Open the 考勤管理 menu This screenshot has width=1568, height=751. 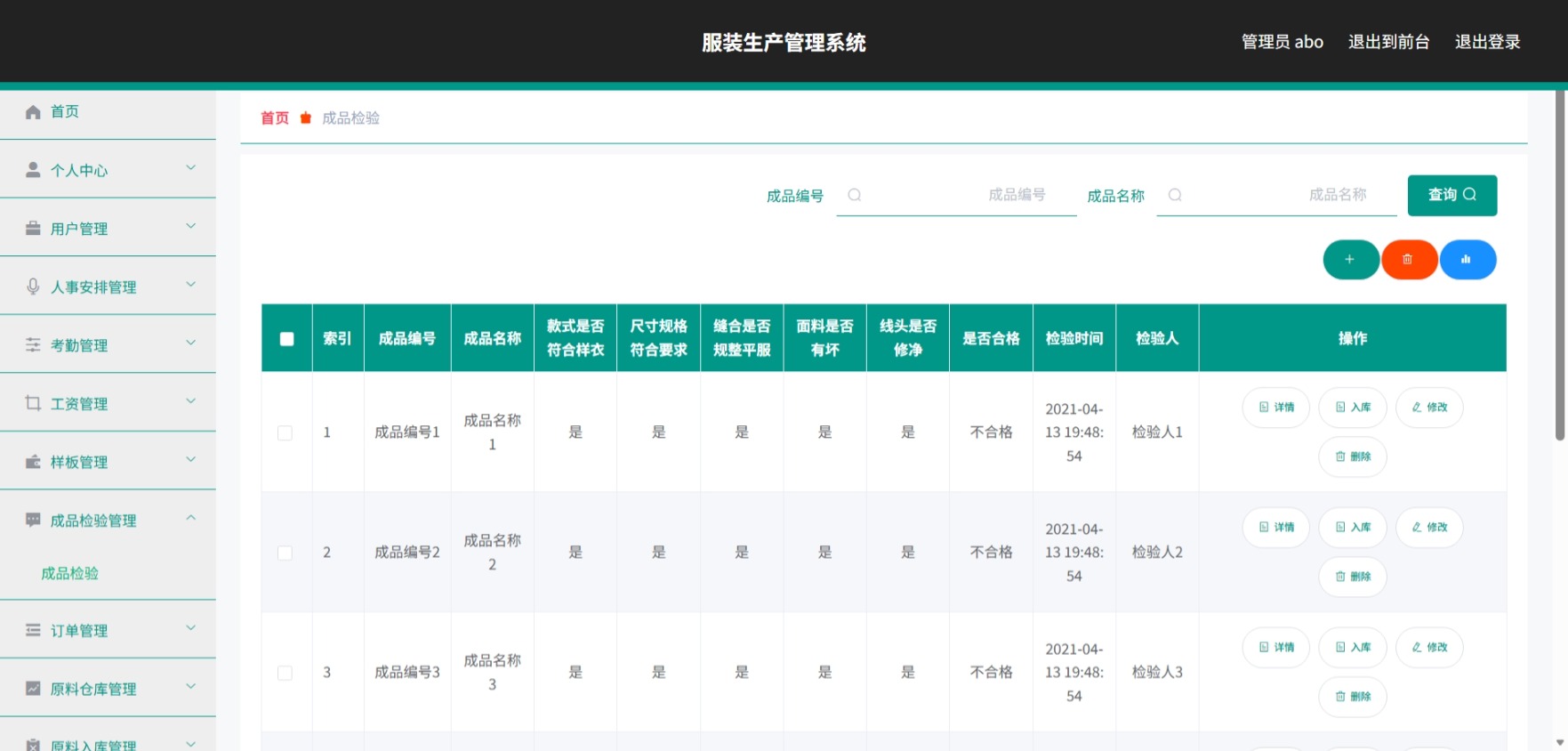point(108,345)
